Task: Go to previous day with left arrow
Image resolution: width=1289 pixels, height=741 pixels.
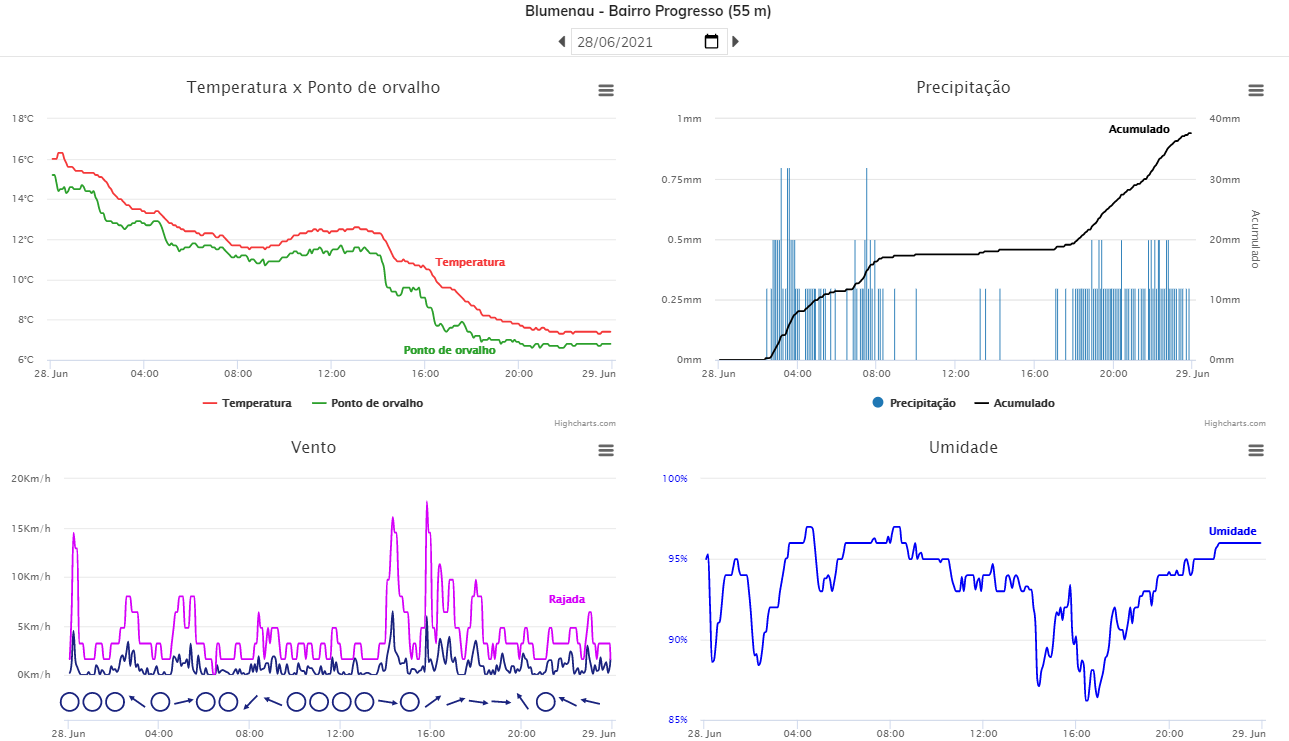Action: [561, 42]
